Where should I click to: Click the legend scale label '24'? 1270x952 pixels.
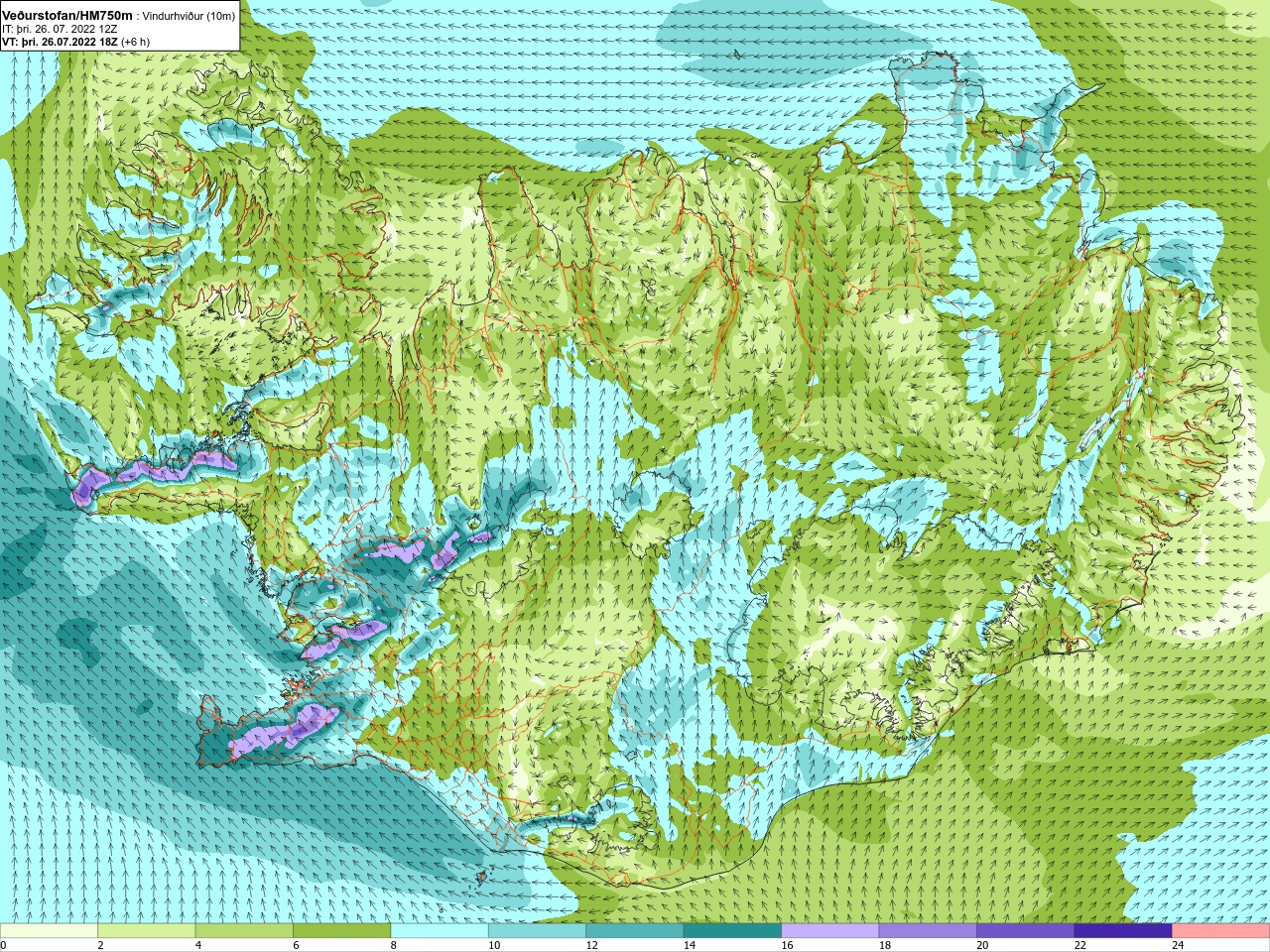click(1178, 945)
